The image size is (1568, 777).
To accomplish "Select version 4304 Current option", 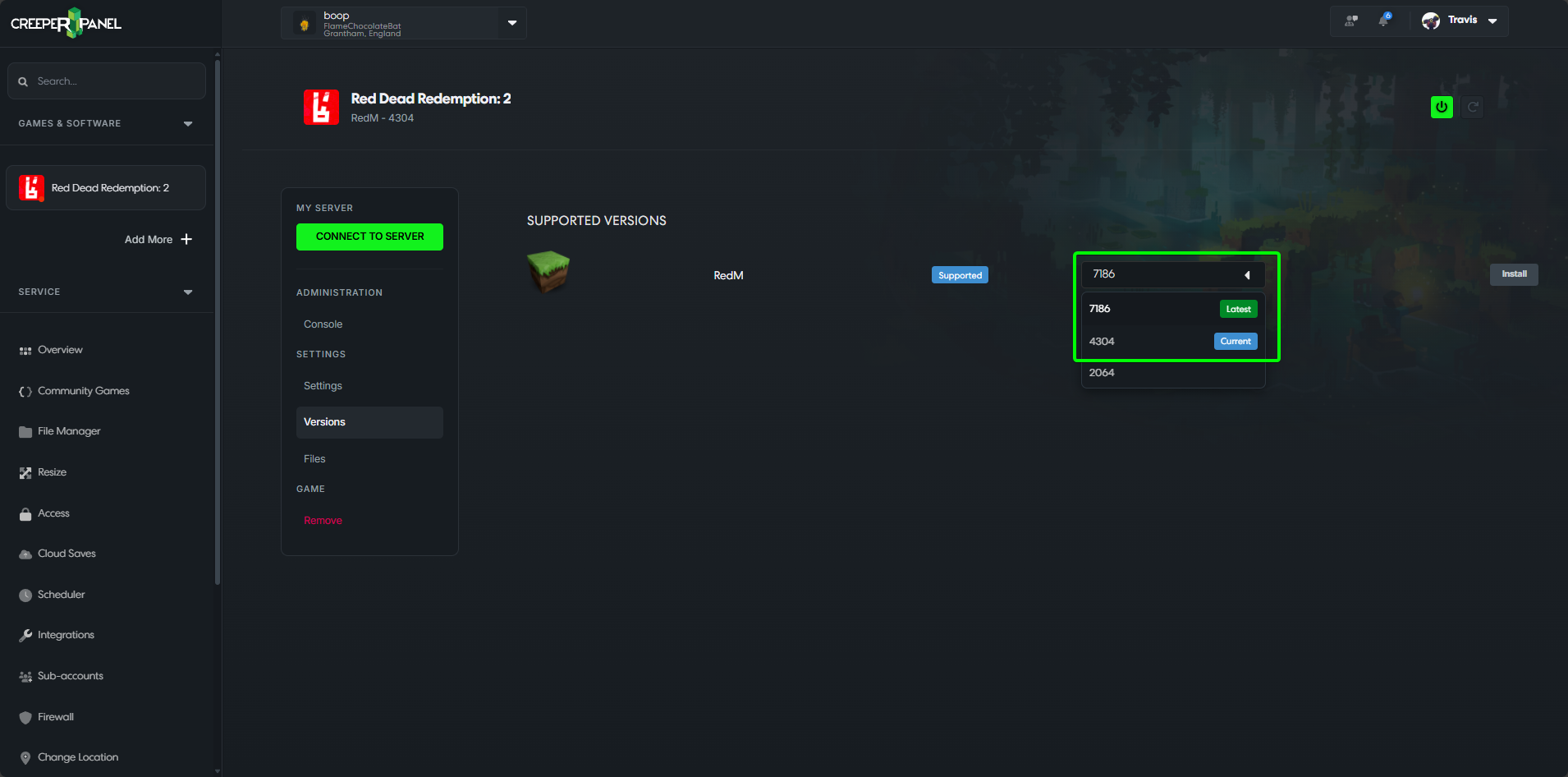I will click(1173, 342).
